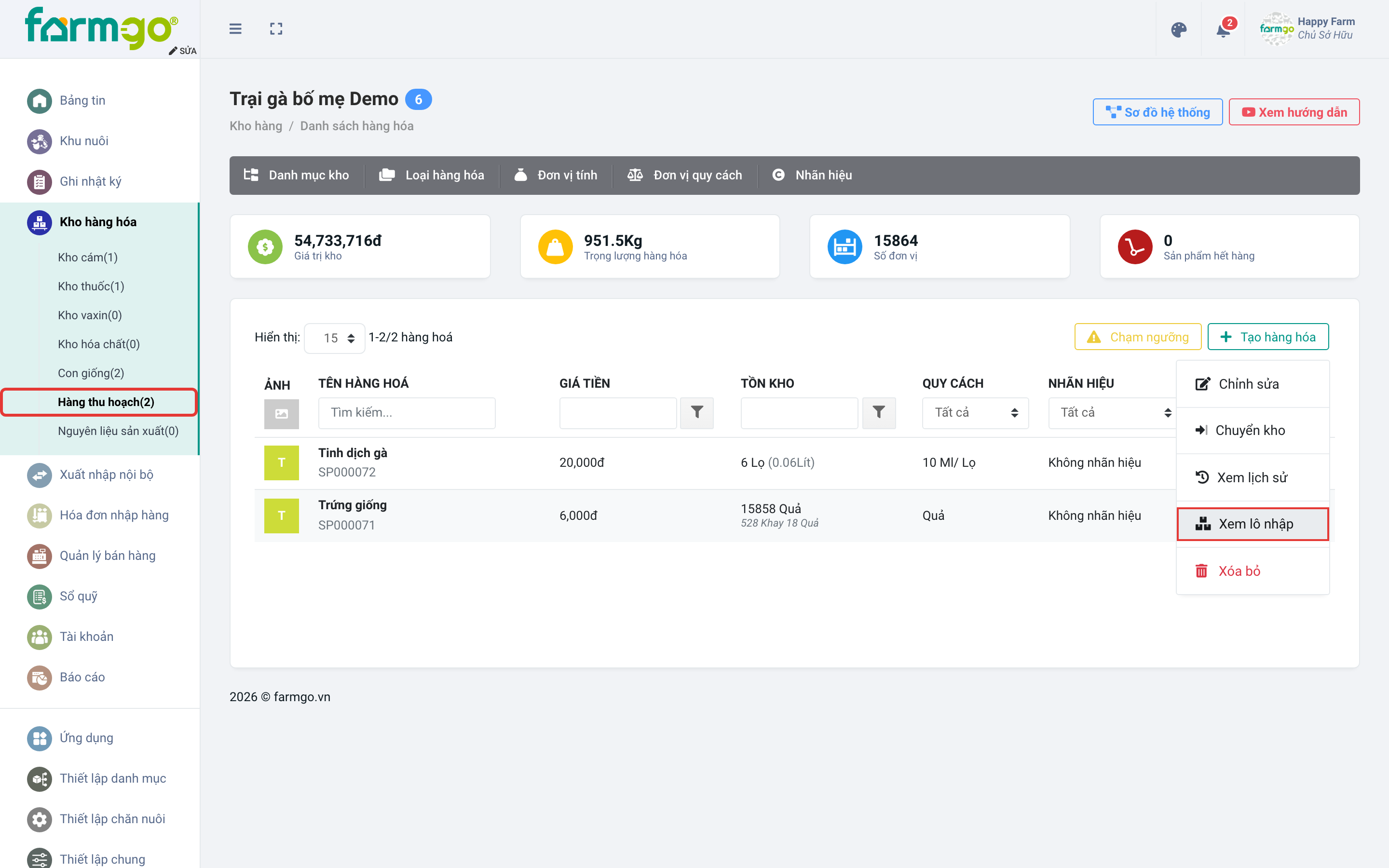Click the Báo cáo chart icon
The height and width of the screenshot is (868, 1389).
click(39, 678)
